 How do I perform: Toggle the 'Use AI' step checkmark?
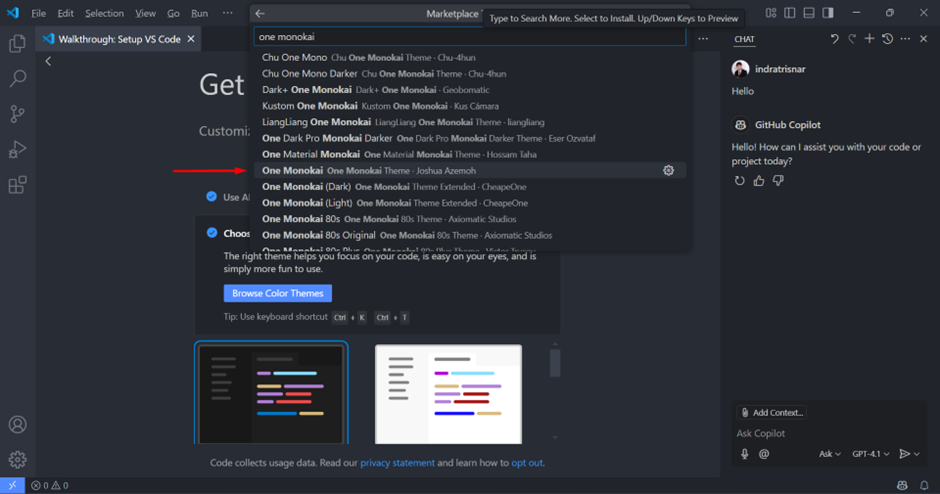212,197
